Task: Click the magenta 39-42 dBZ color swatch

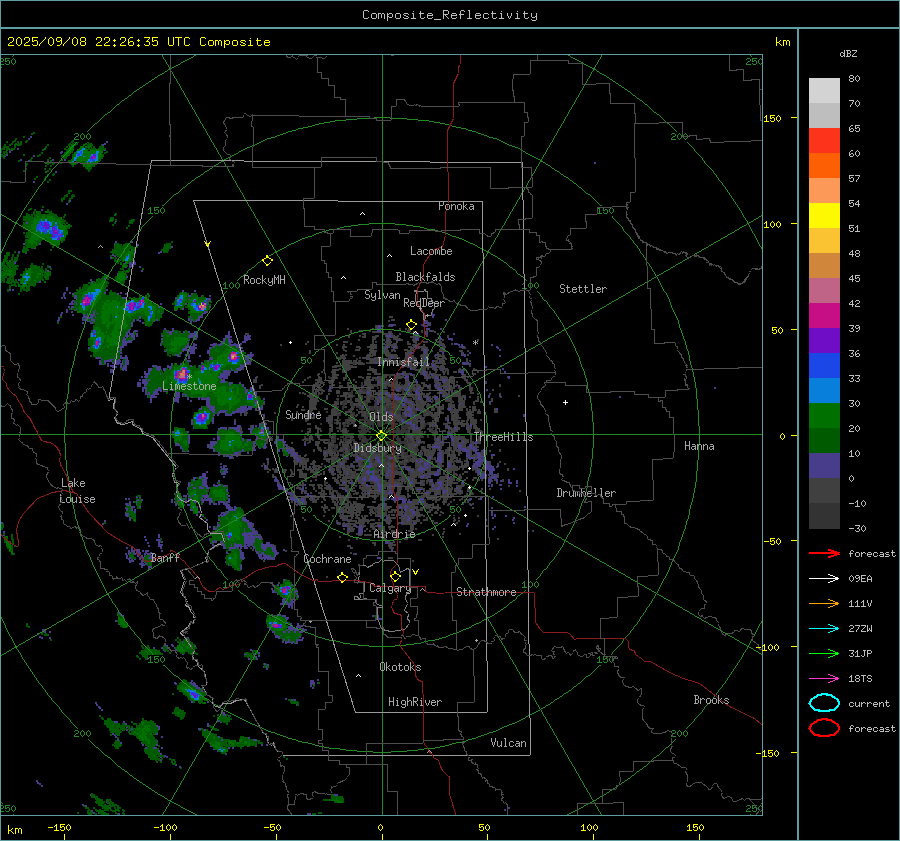Action: (x=824, y=315)
